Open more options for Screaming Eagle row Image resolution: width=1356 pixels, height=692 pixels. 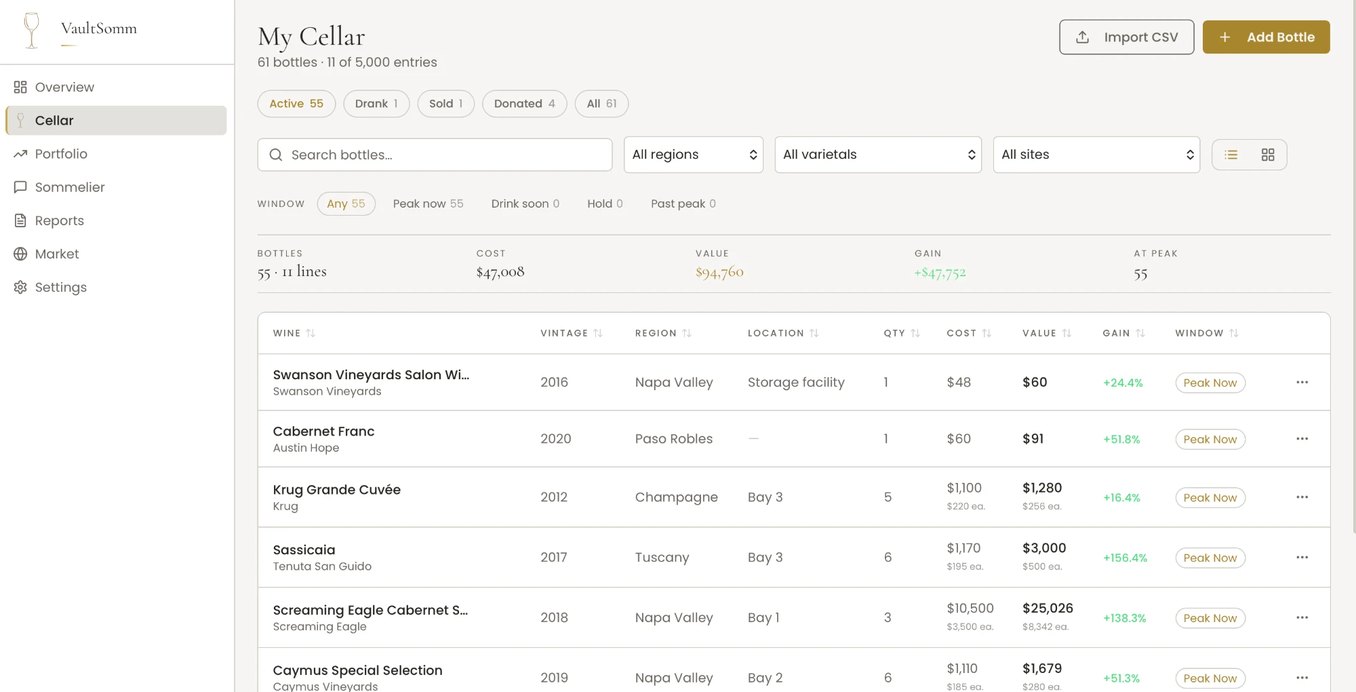pos(1302,618)
